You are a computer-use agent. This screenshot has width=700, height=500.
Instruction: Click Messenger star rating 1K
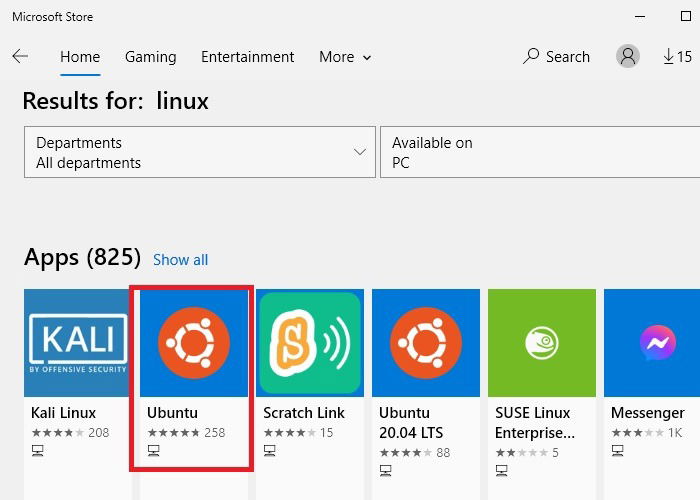click(647, 433)
